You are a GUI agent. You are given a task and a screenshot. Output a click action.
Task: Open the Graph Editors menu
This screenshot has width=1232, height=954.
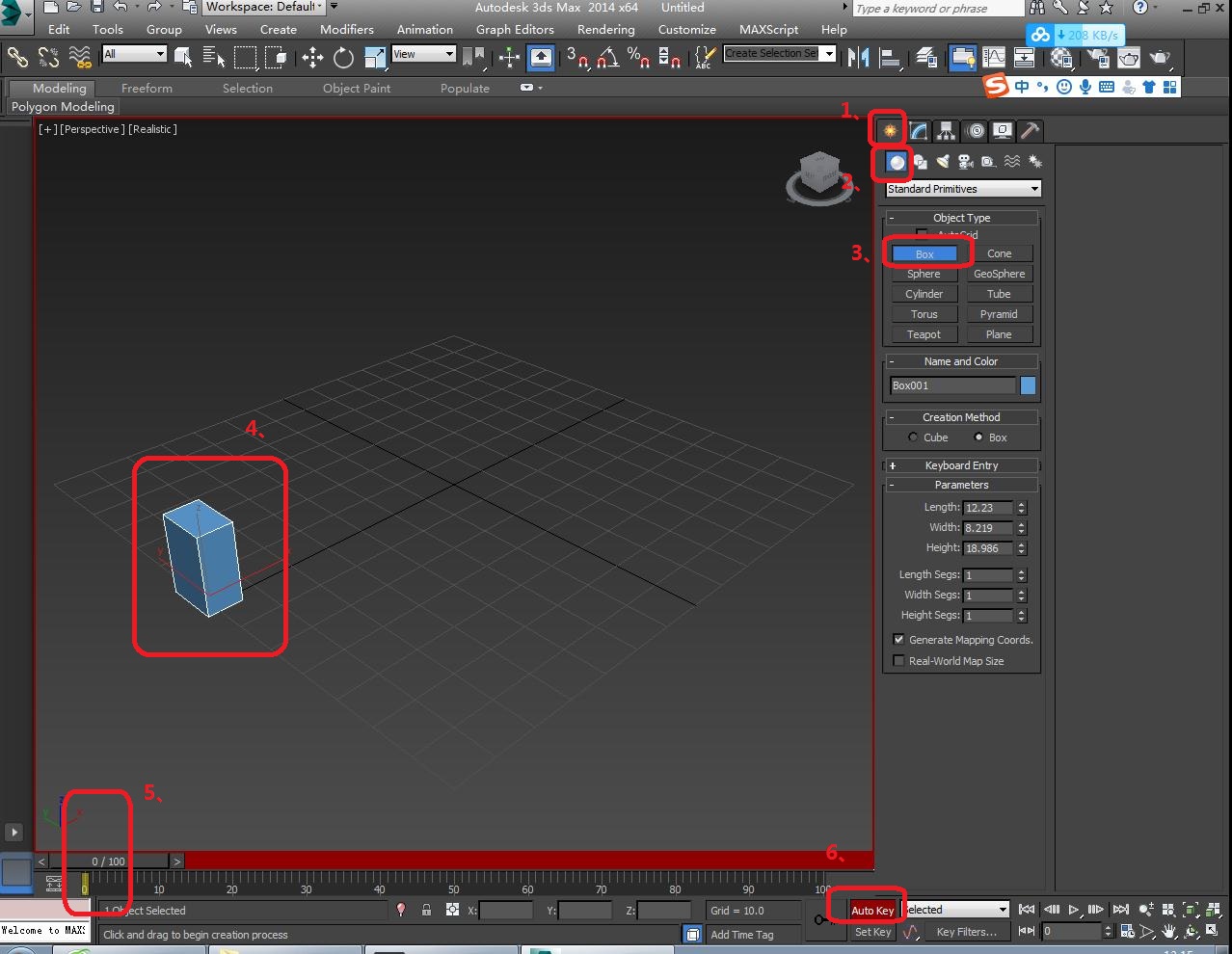click(515, 29)
